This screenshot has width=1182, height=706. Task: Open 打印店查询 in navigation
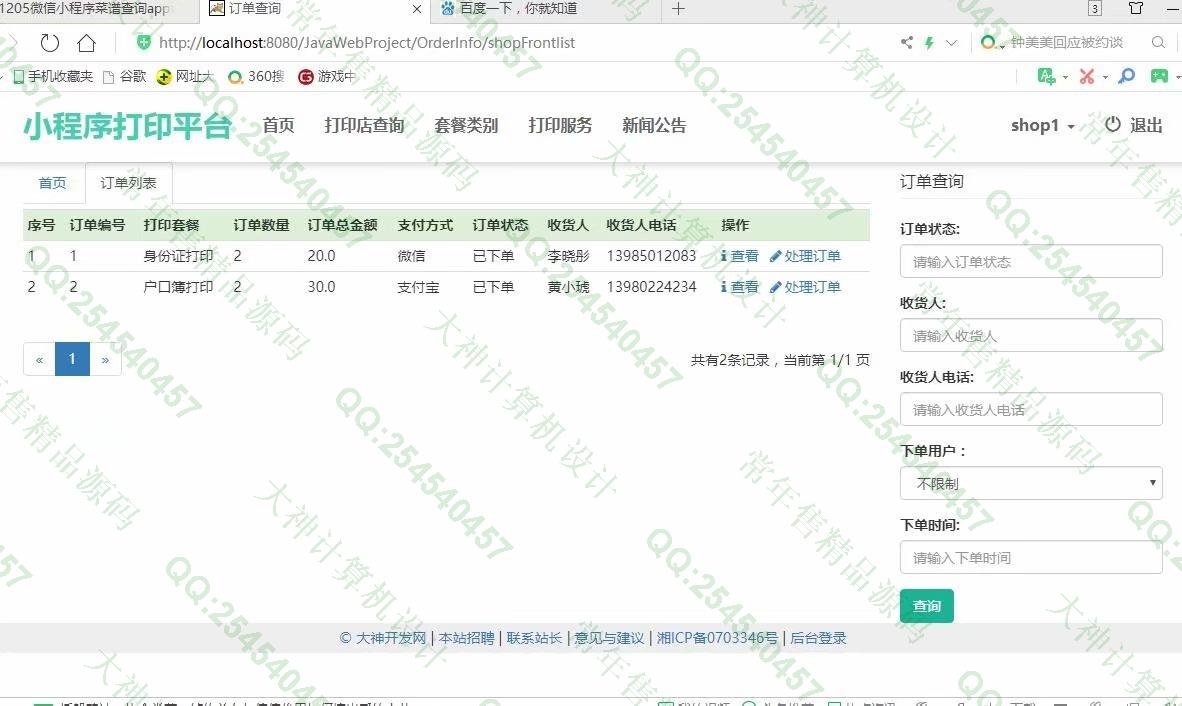coord(364,125)
